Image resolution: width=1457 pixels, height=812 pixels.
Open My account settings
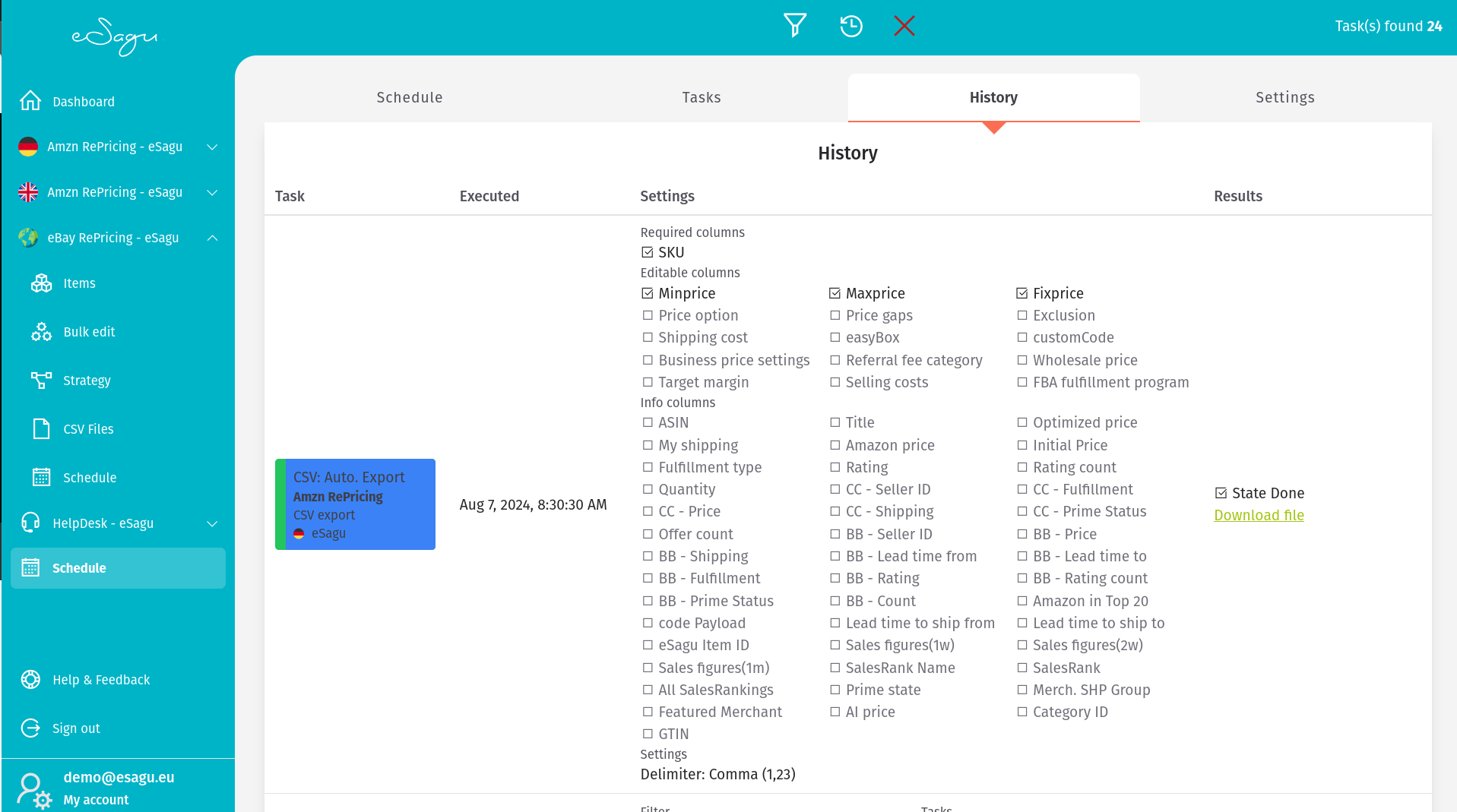point(96,800)
